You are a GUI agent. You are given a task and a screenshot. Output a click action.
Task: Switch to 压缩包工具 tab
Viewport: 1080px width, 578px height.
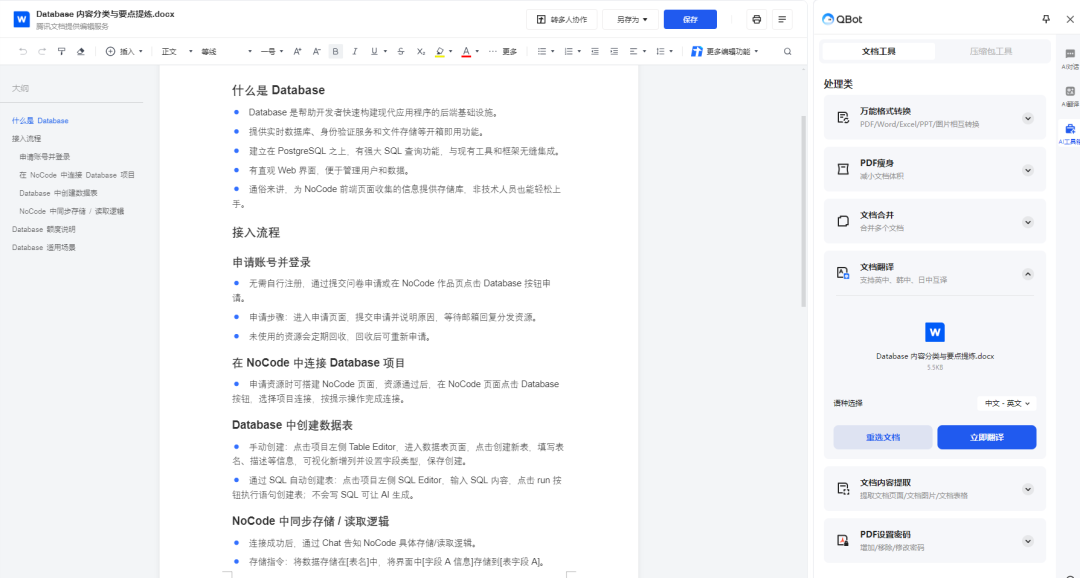click(x=990, y=51)
